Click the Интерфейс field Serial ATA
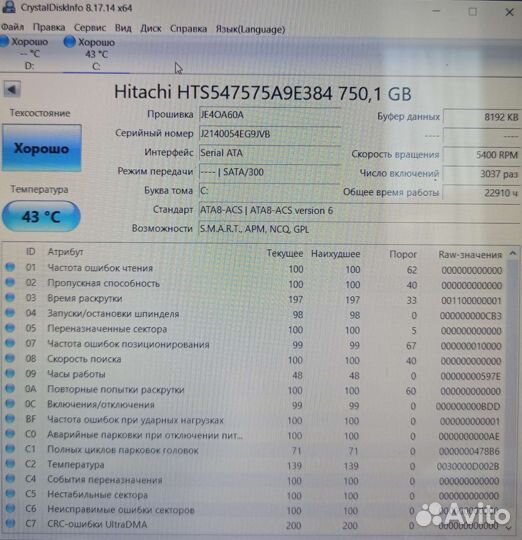522x540 pixels. point(269,153)
